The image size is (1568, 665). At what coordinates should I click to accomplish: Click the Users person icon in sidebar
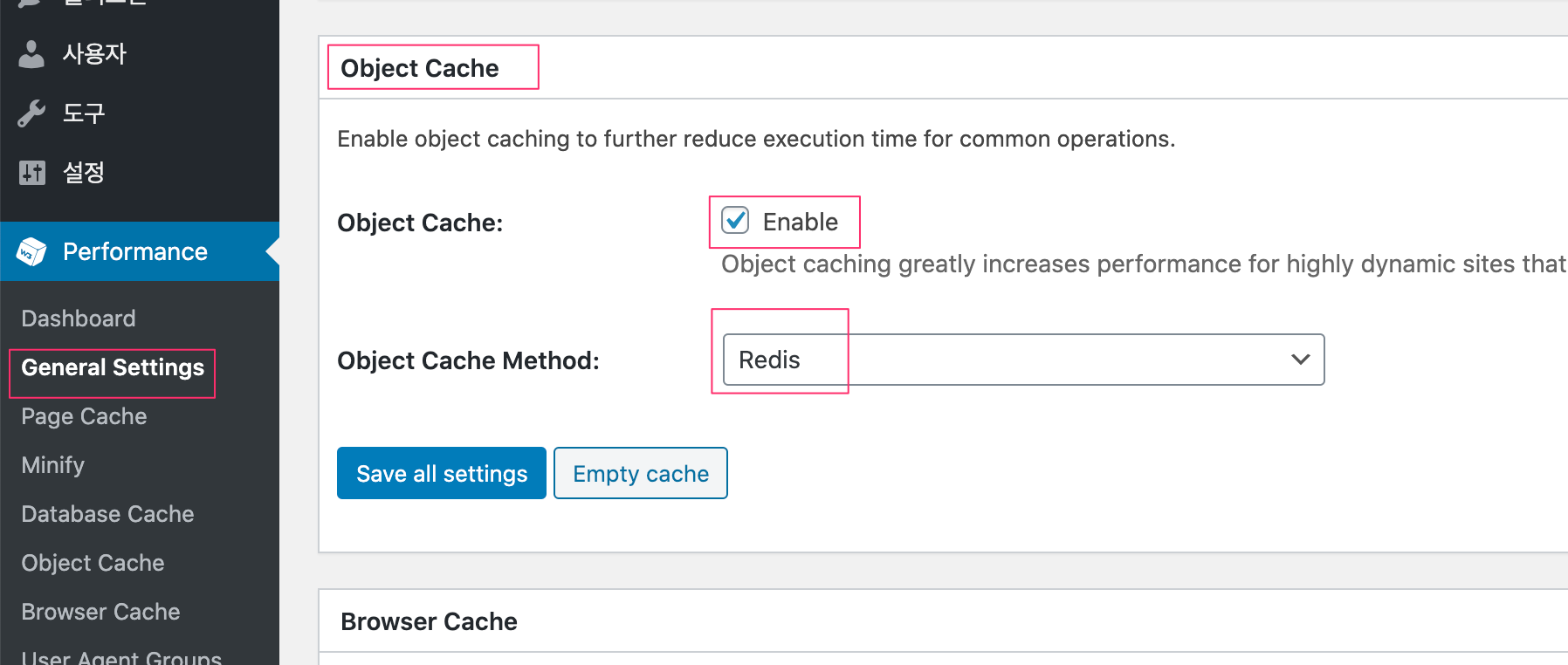pyautogui.click(x=31, y=54)
